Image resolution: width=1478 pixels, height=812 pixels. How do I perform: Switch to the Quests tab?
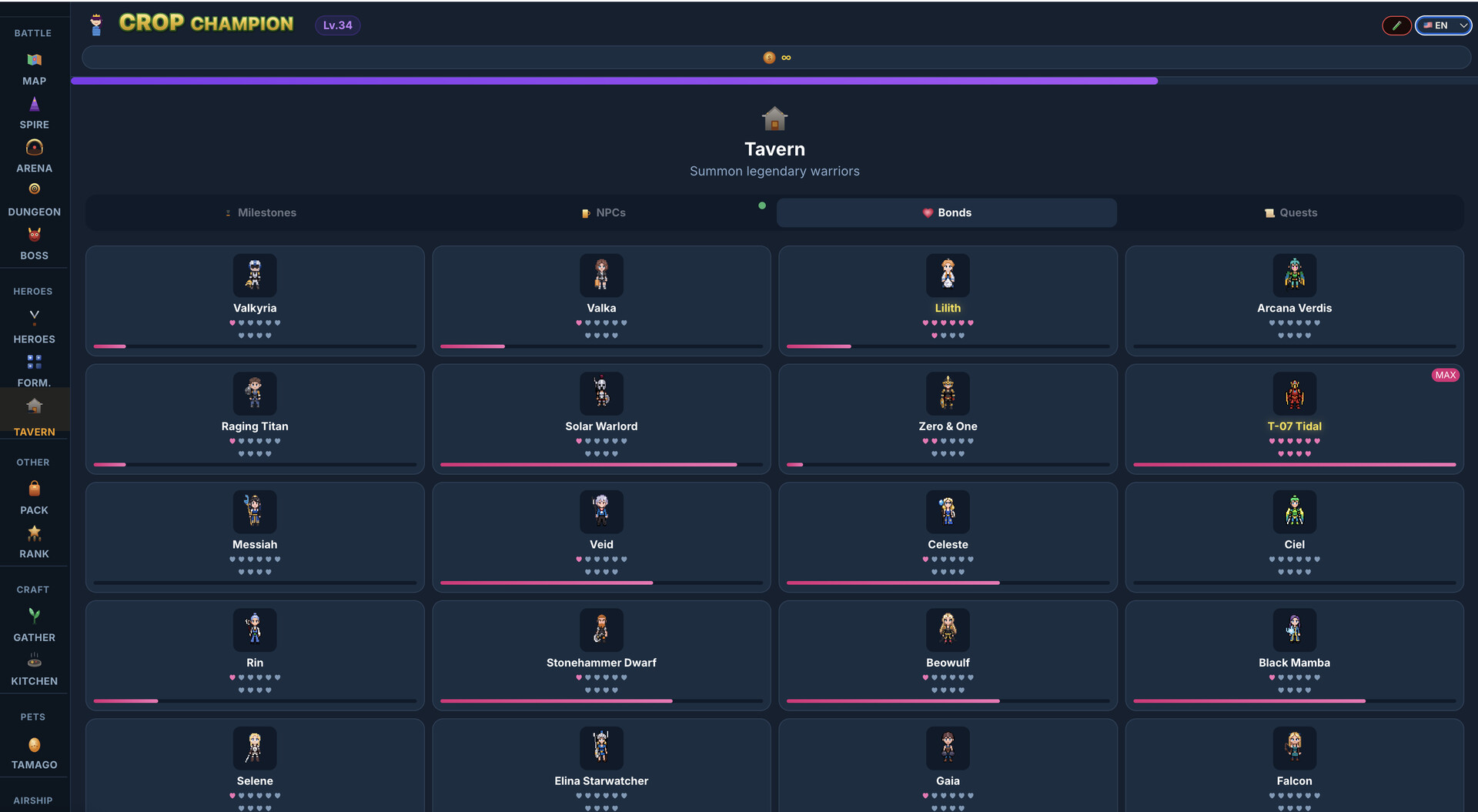click(x=1291, y=212)
